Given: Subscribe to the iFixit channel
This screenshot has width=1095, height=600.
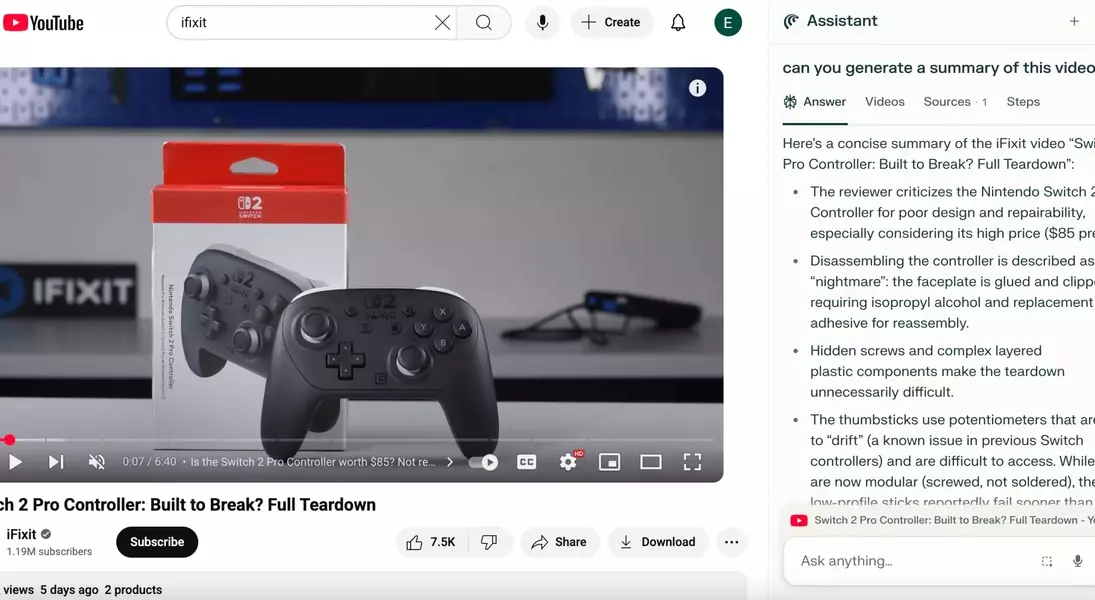Looking at the screenshot, I should coord(157,542).
